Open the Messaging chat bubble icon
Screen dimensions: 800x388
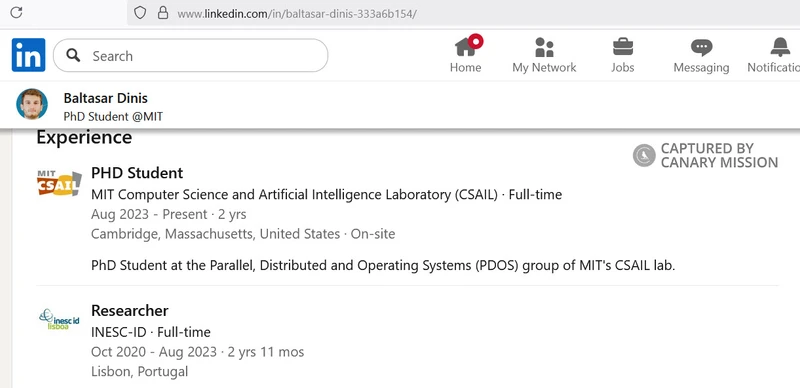(702, 47)
